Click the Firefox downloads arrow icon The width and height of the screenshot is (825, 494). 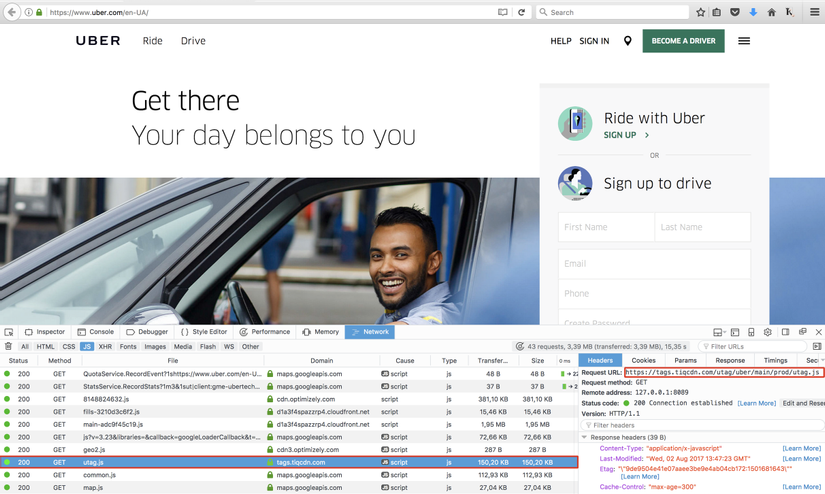point(753,12)
